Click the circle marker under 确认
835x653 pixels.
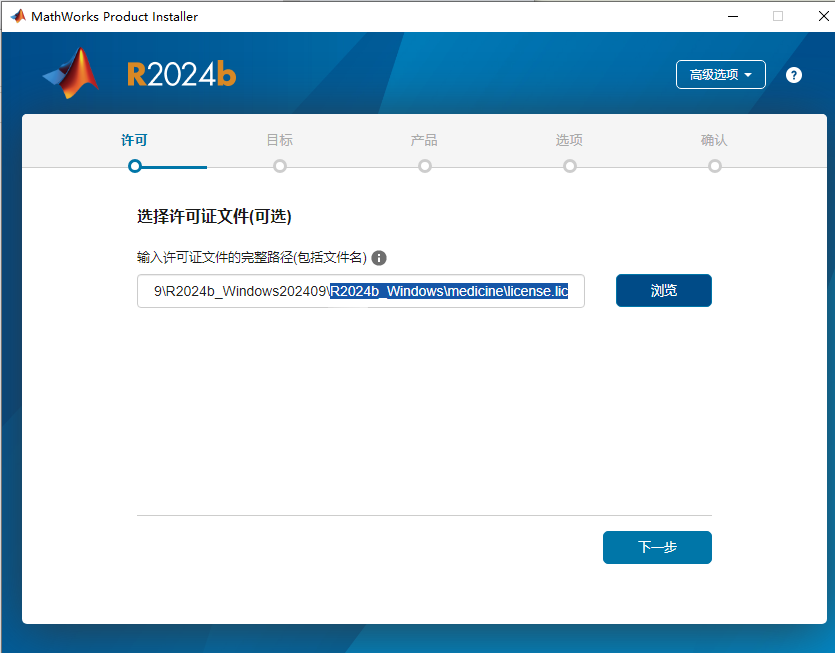pyautogui.click(x=715, y=166)
